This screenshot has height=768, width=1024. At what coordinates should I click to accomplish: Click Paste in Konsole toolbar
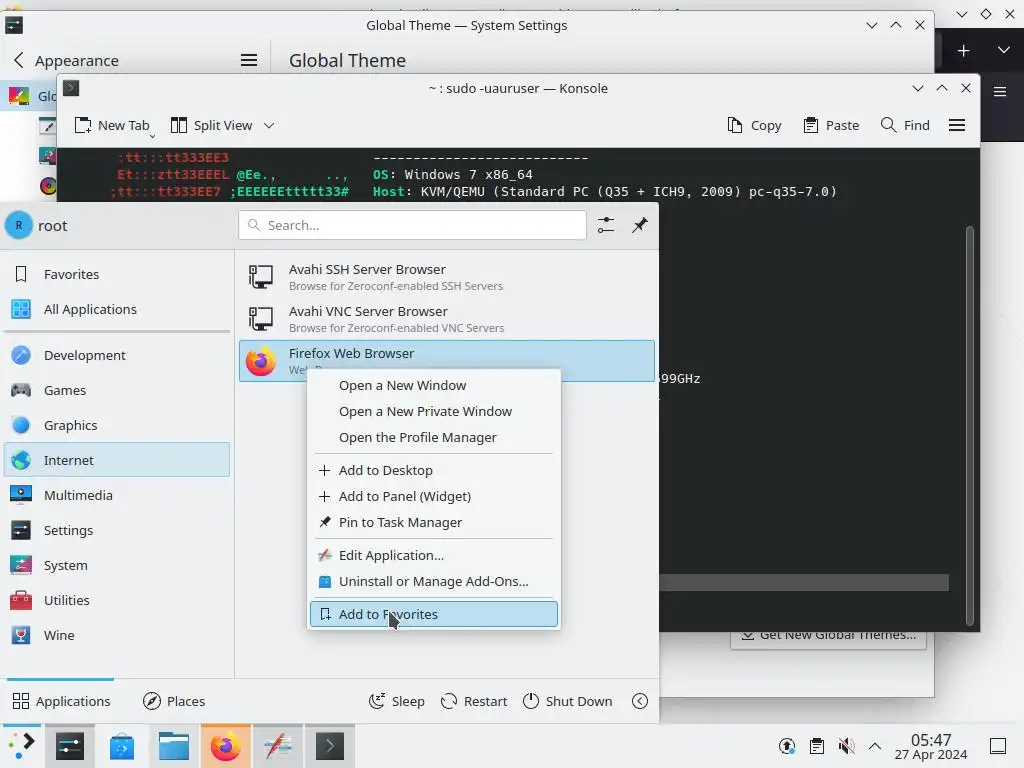click(x=831, y=125)
